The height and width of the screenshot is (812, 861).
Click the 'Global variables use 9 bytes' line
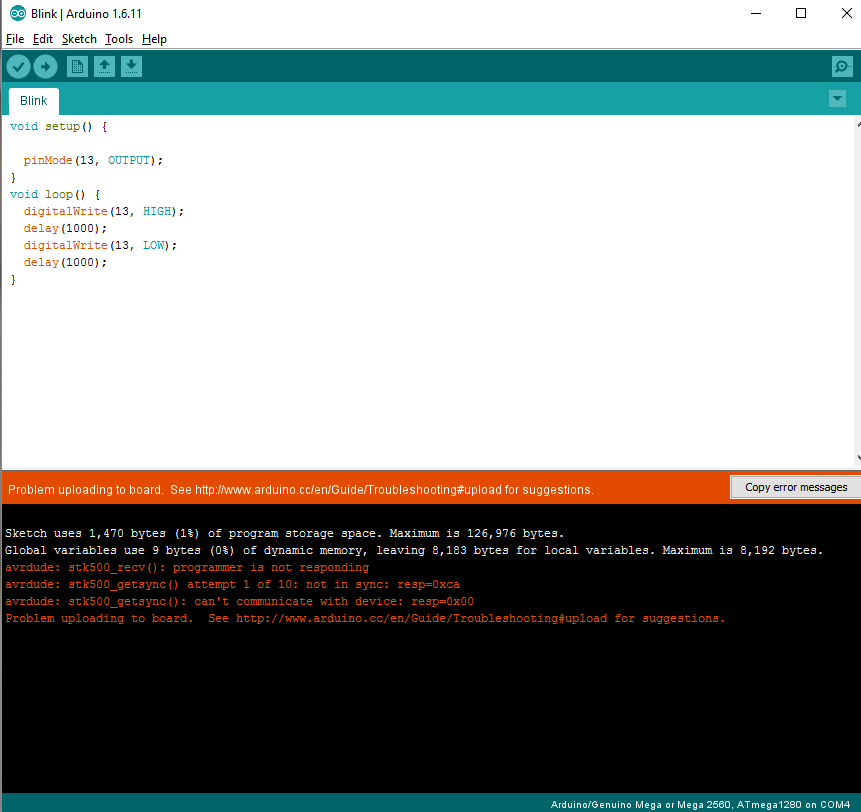pyautogui.click(x=414, y=550)
